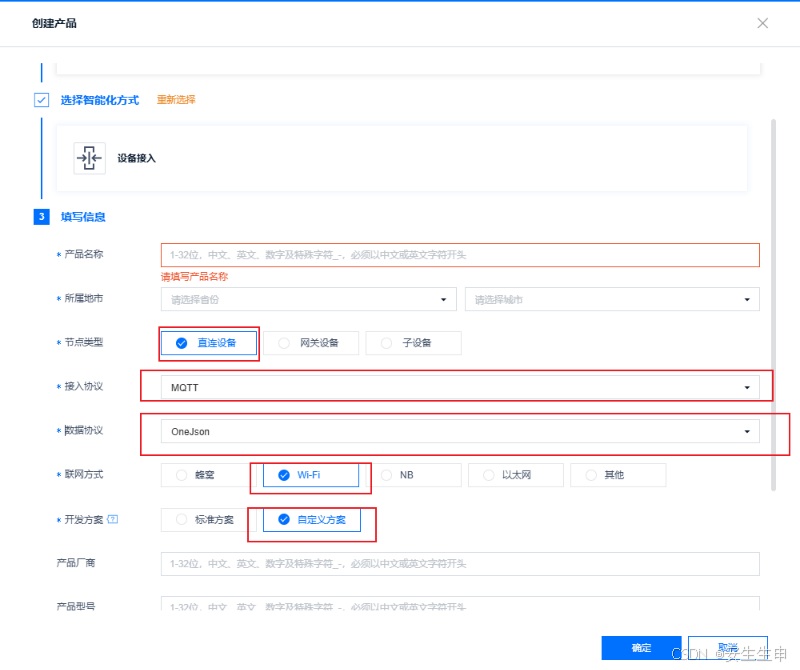Click the dialog vertical scrollbar
800x670 pixels.
coord(773,305)
